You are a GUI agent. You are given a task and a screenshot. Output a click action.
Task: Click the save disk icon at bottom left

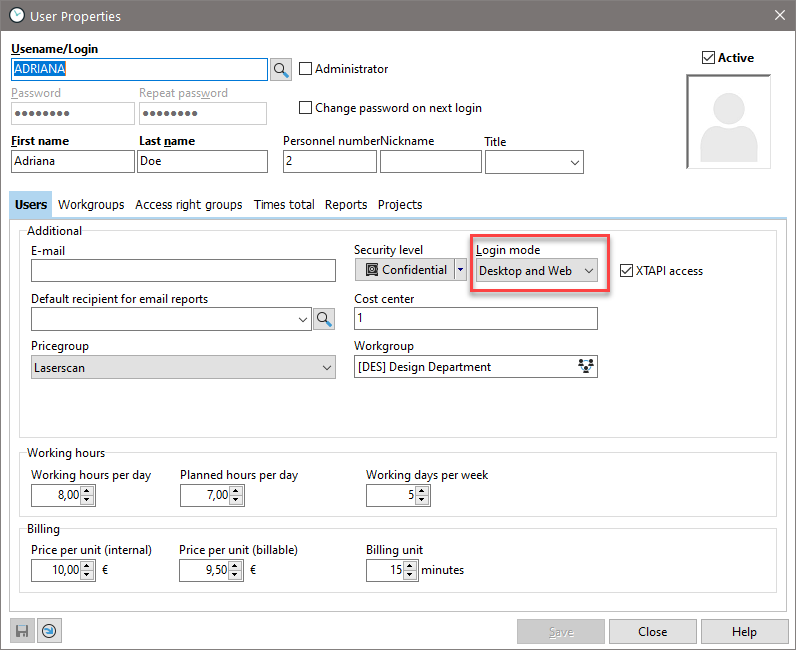tap(22, 631)
